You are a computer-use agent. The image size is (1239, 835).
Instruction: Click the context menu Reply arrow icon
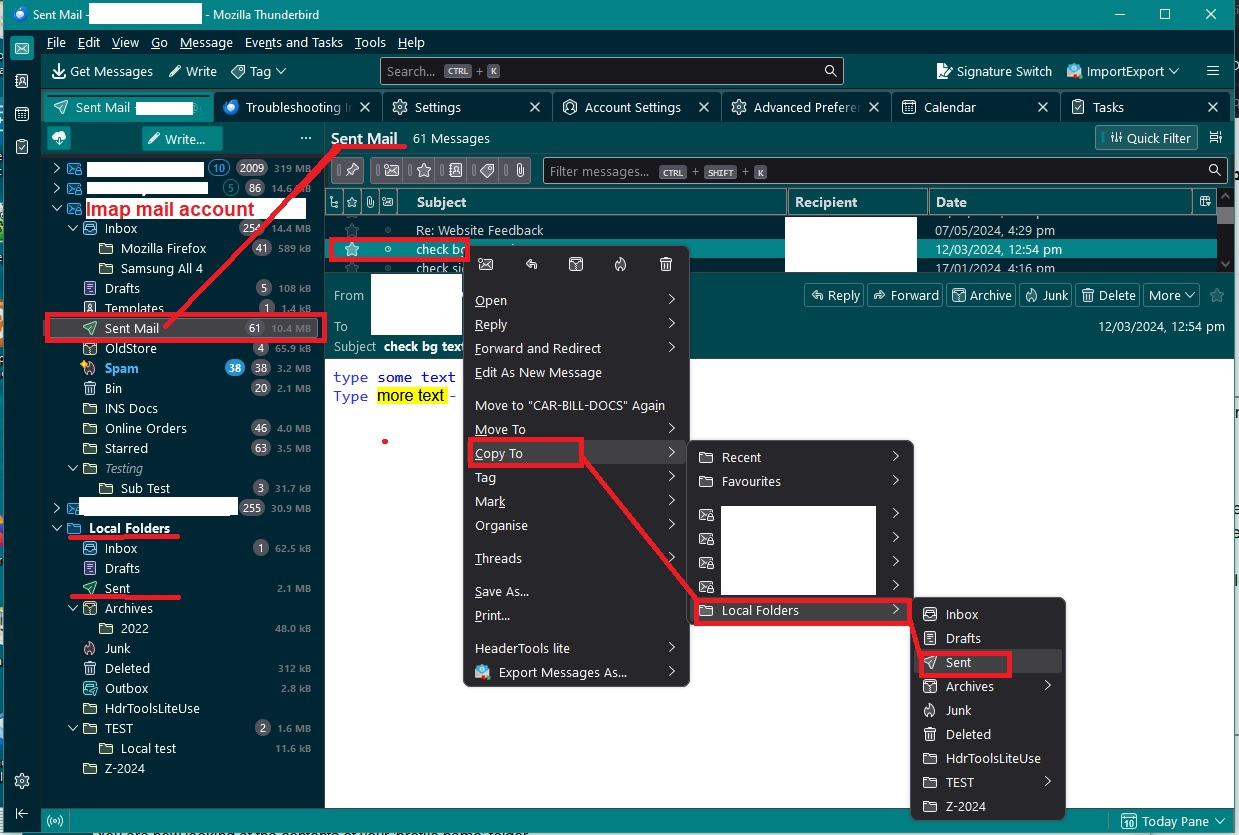tap(531, 264)
